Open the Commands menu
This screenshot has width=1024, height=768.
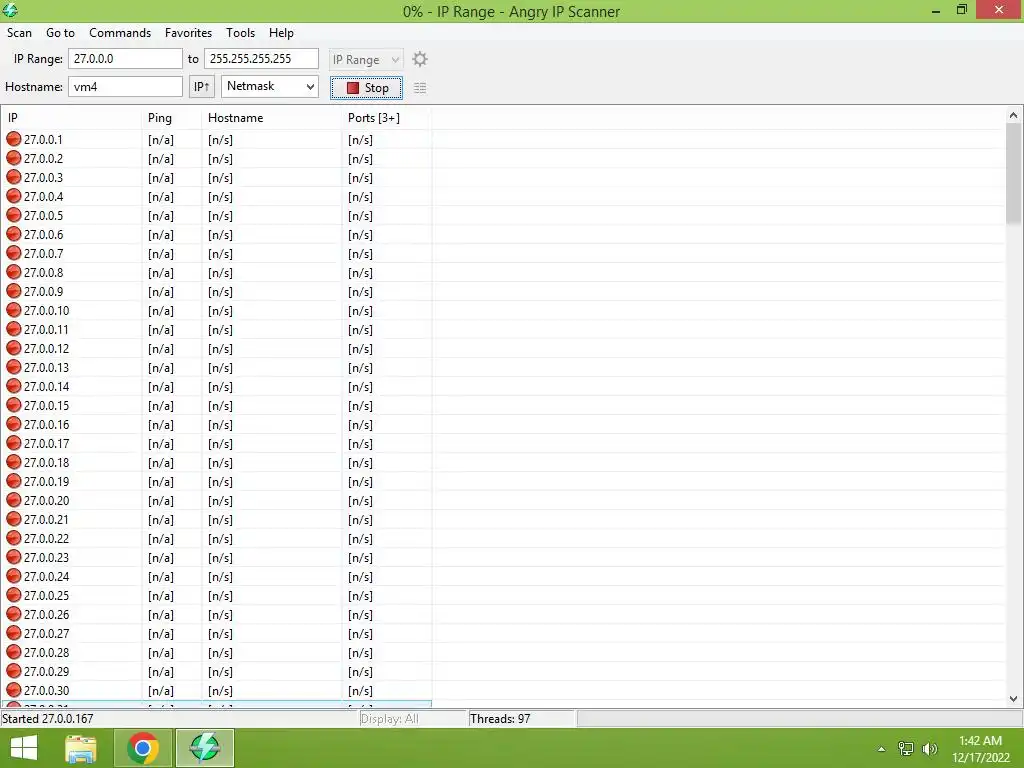pyautogui.click(x=120, y=33)
